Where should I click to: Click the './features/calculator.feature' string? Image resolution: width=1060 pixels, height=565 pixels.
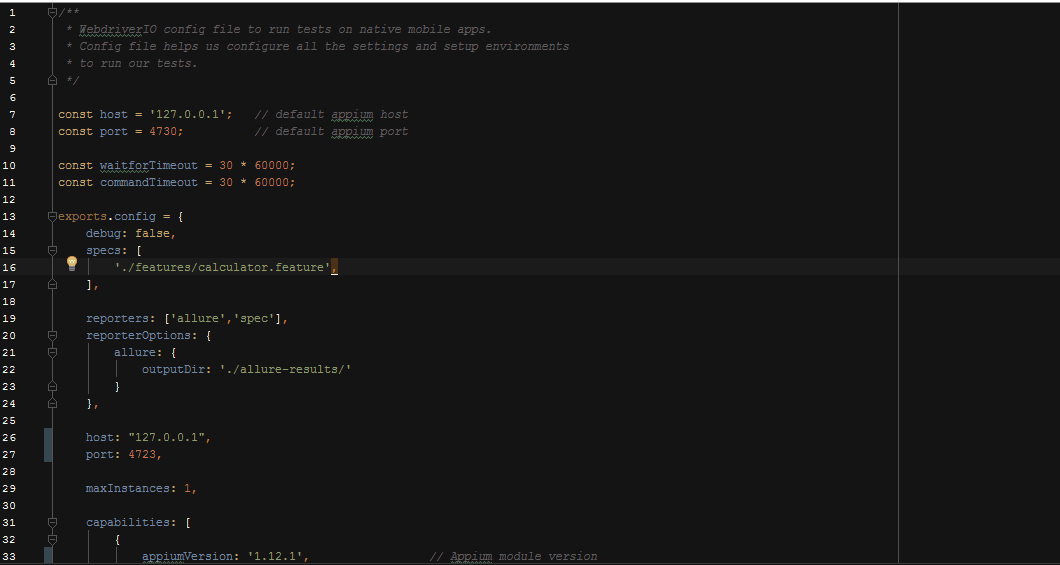[x=222, y=268]
